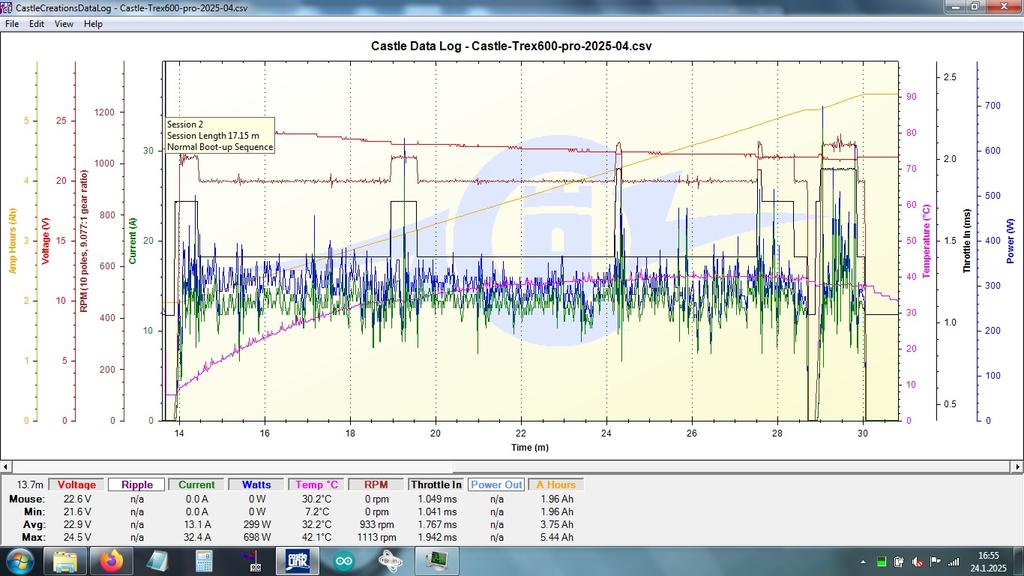Toggle the Current graph series

pyautogui.click(x=197, y=484)
